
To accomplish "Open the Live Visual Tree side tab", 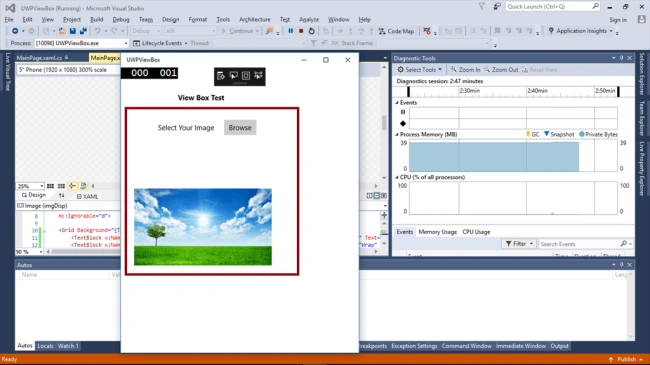I will coord(8,72).
